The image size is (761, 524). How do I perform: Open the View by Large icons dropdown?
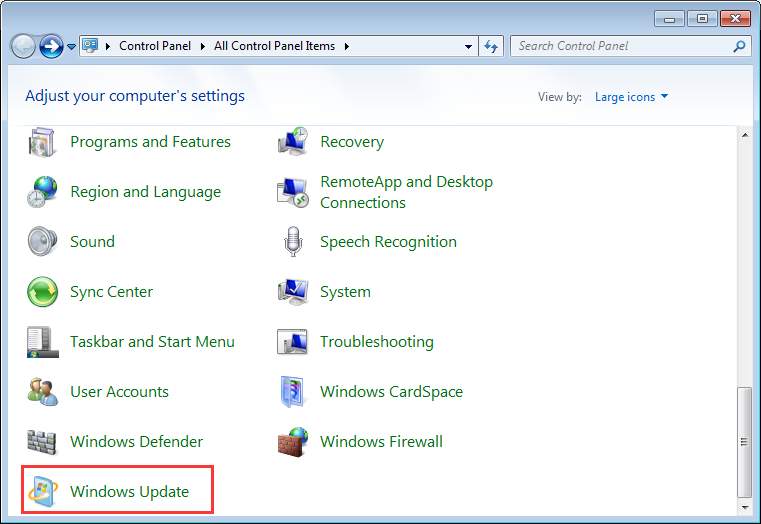click(631, 97)
